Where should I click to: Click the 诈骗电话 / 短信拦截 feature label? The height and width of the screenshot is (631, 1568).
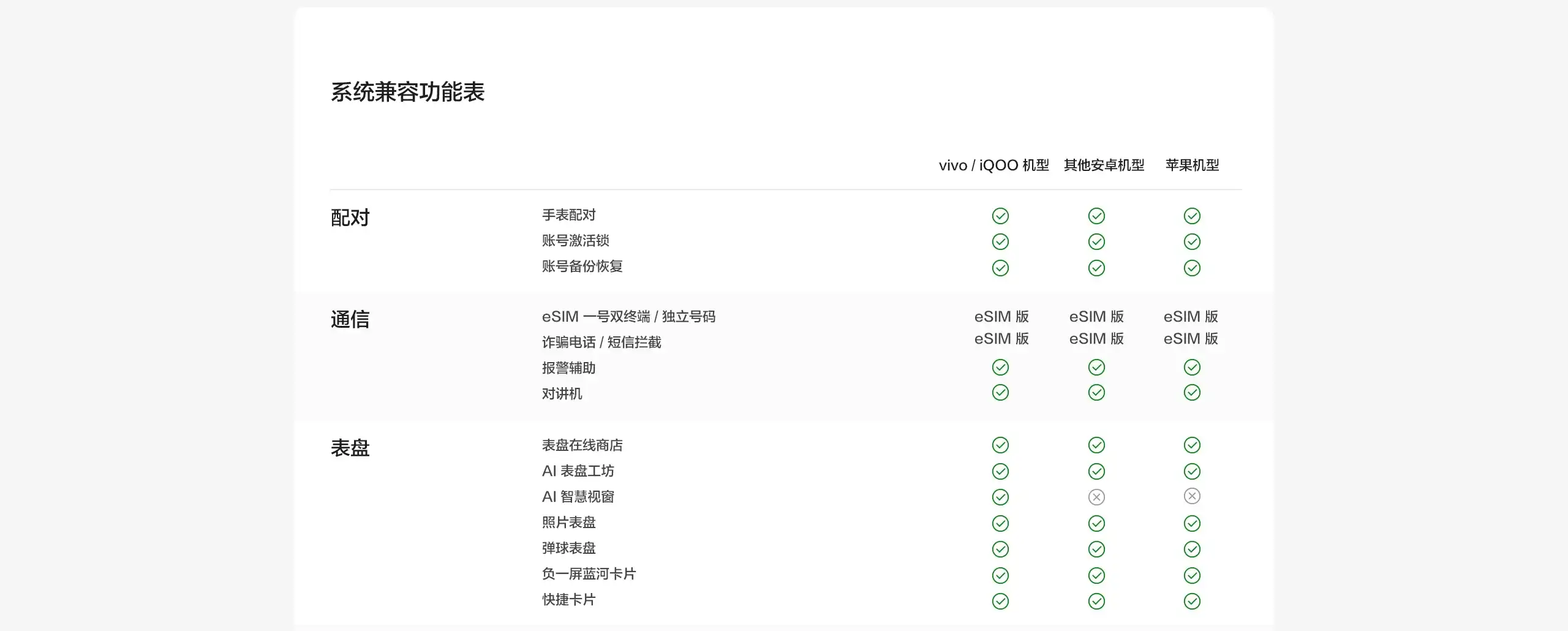point(601,342)
